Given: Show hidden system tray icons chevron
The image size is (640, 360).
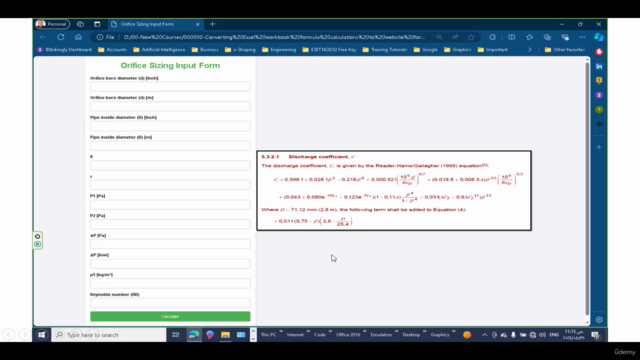Looking at the screenshot, I should (484, 335).
